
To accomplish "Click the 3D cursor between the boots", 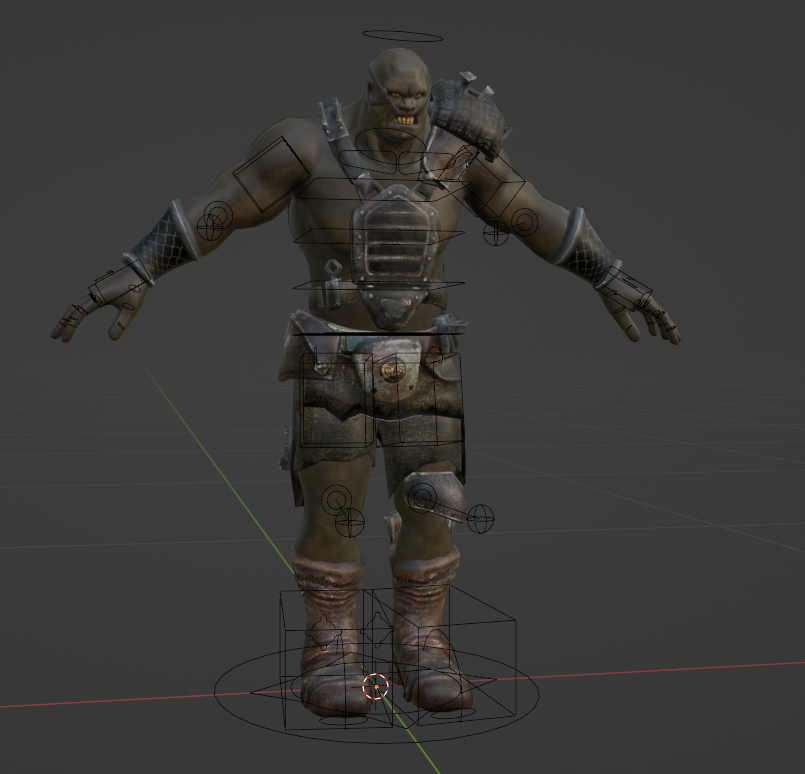I will point(376,686).
